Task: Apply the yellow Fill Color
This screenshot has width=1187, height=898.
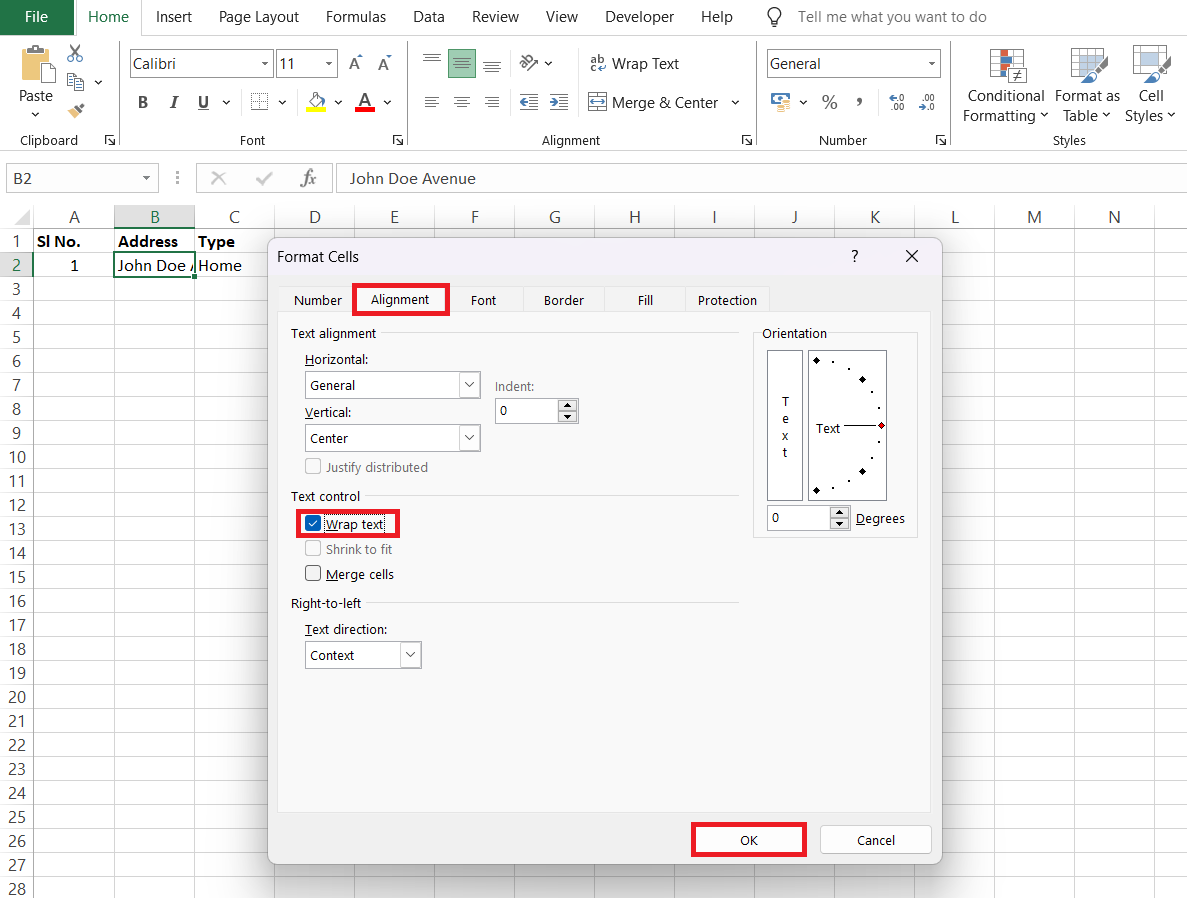Action: coord(317,102)
